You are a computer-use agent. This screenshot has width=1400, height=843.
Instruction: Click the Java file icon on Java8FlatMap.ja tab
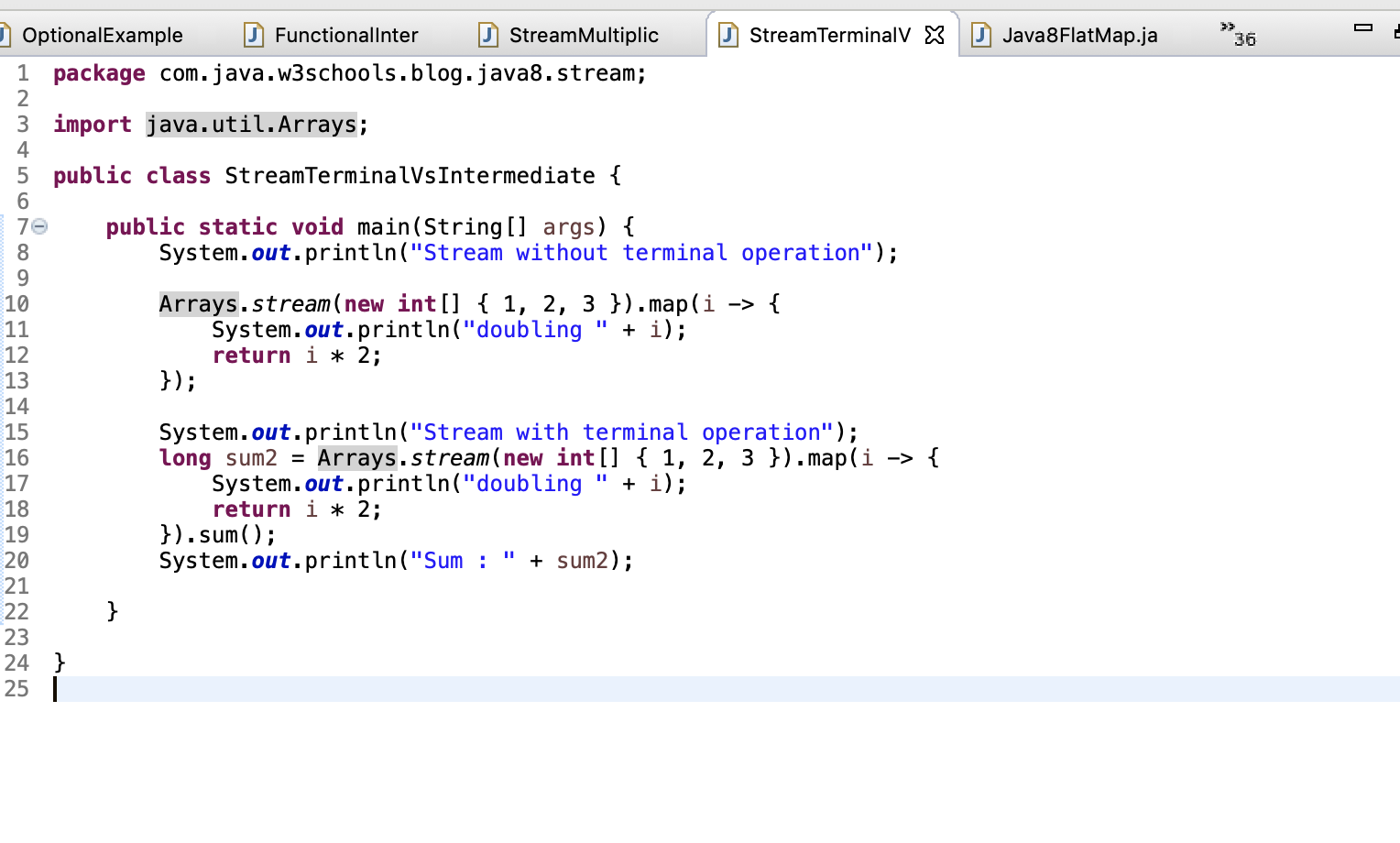(x=979, y=35)
